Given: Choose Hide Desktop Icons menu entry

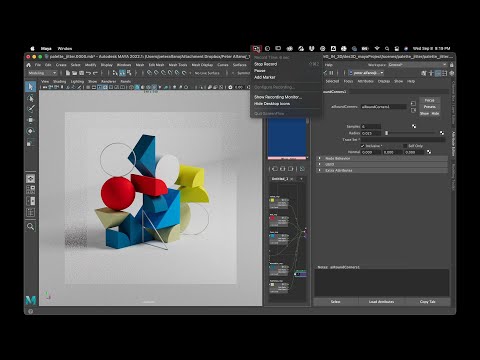Looking at the screenshot, I should pos(272,104).
